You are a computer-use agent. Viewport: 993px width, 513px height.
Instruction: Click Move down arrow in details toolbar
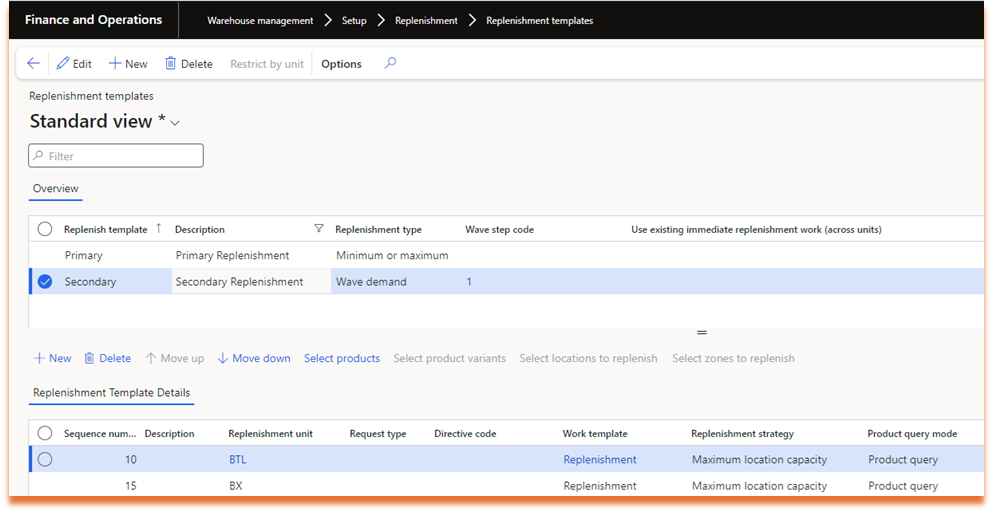pos(223,358)
